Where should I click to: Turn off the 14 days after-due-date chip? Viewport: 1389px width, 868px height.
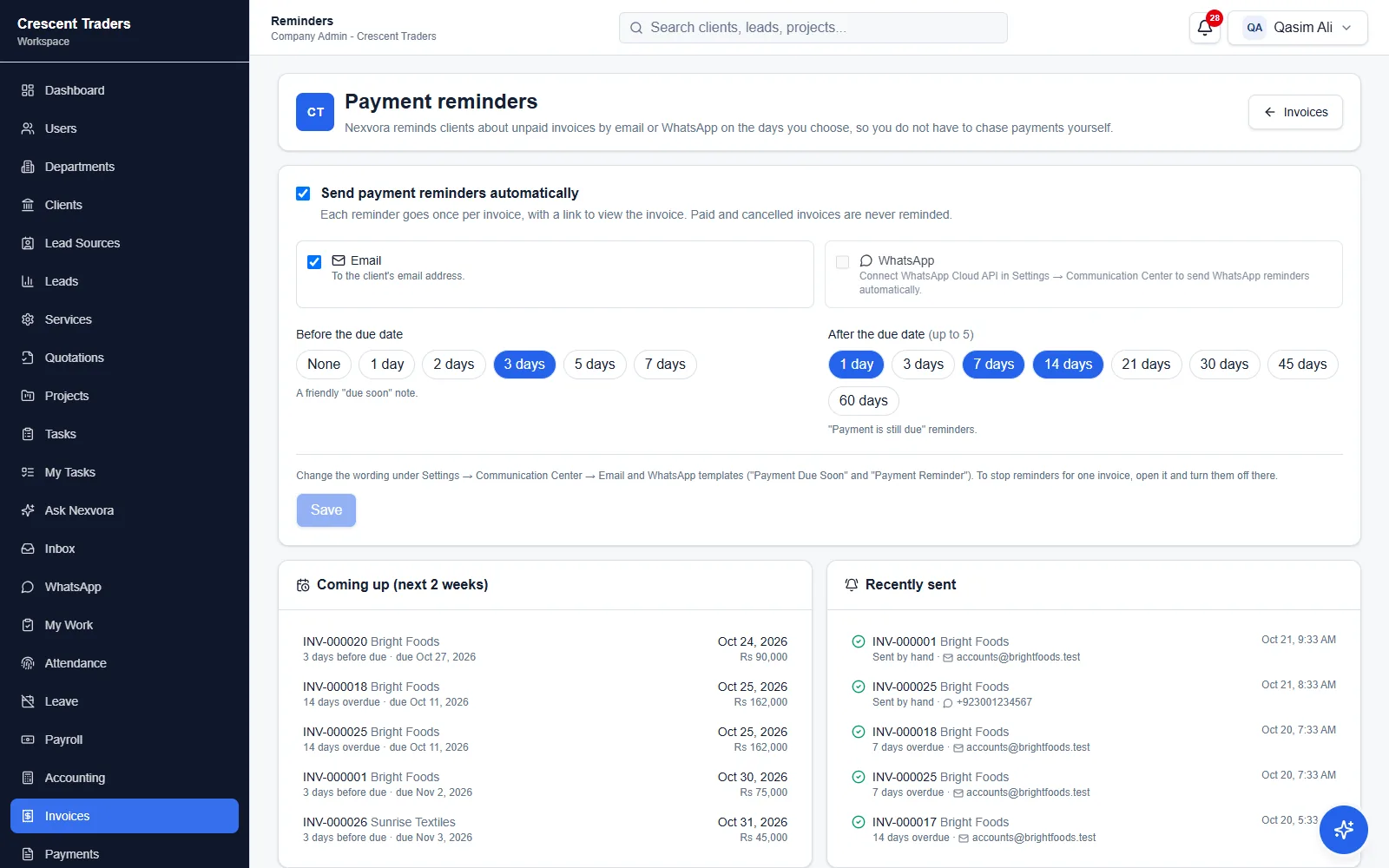pos(1068,365)
